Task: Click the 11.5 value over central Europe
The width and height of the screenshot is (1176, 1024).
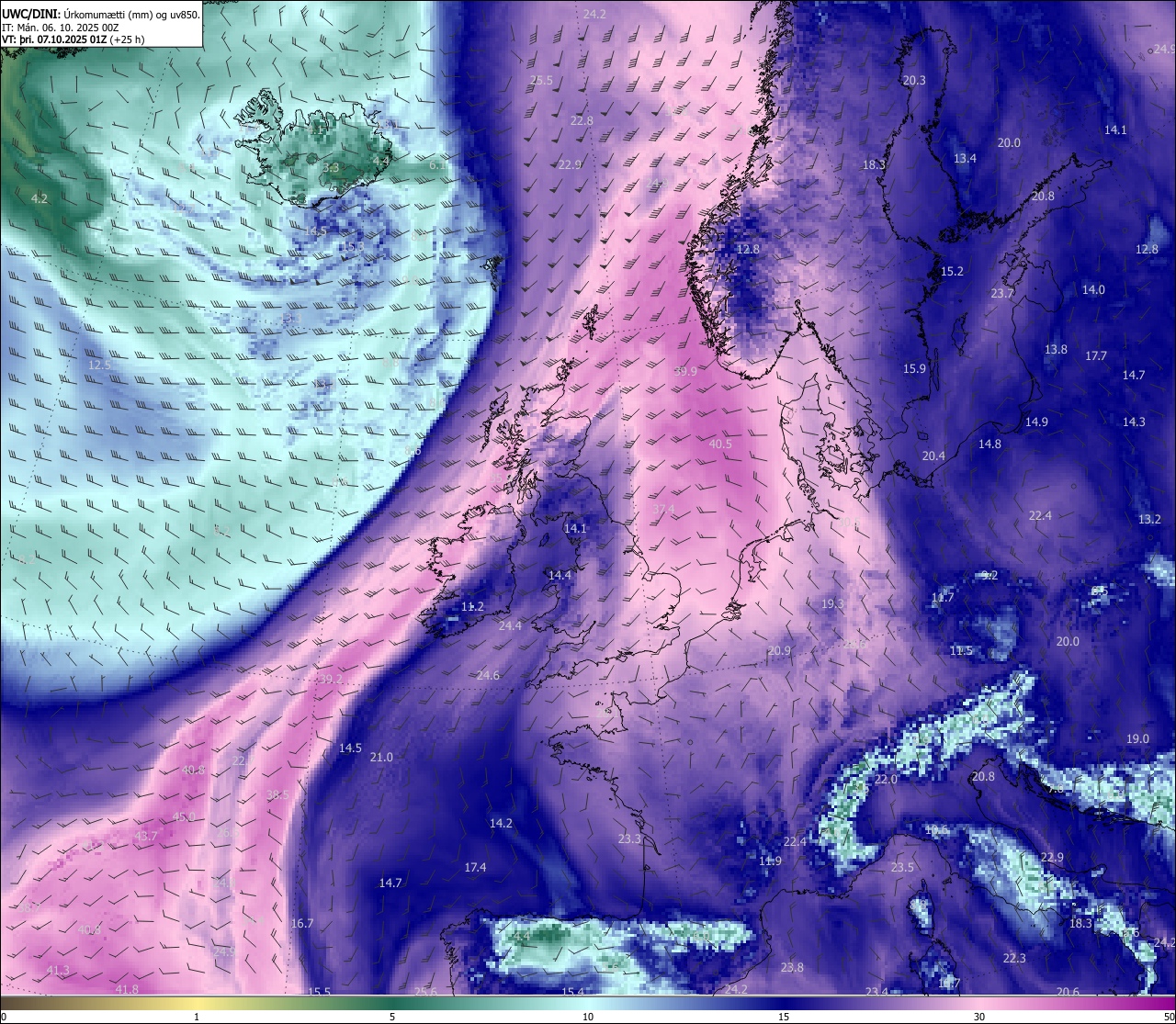Action: pos(961,650)
